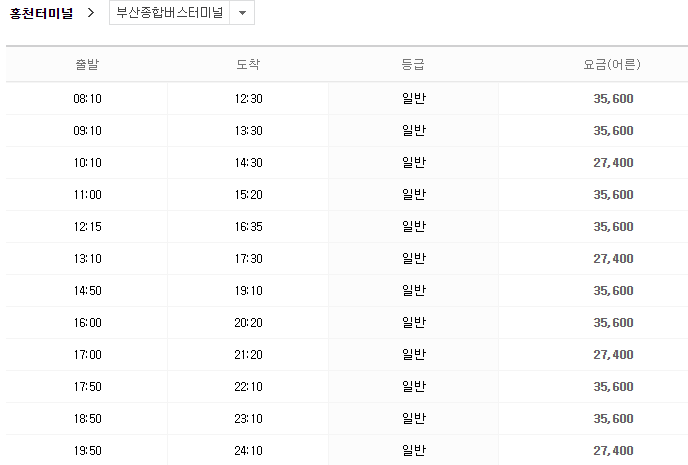Image resolution: width=688 pixels, height=465 pixels.
Task: Select the 16:00 departure time
Action: click(x=87, y=323)
